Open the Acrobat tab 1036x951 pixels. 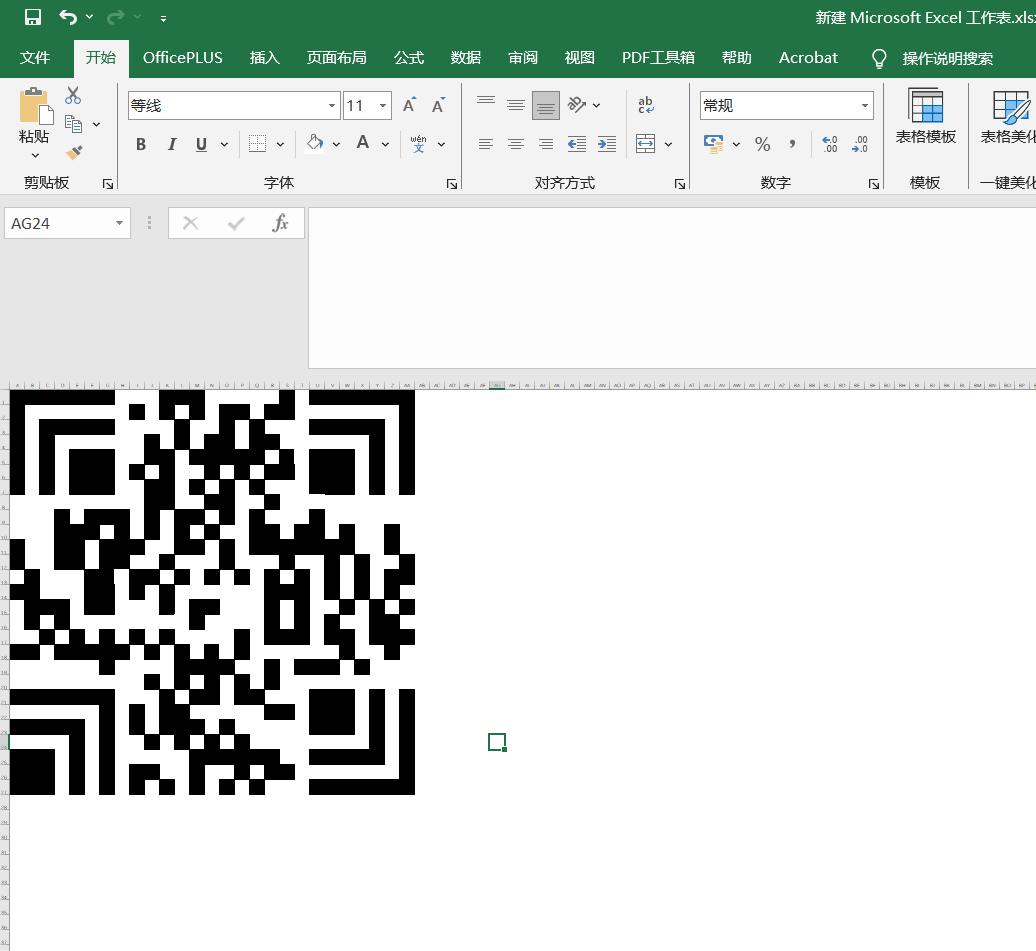pyautogui.click(x=808, y=58)
